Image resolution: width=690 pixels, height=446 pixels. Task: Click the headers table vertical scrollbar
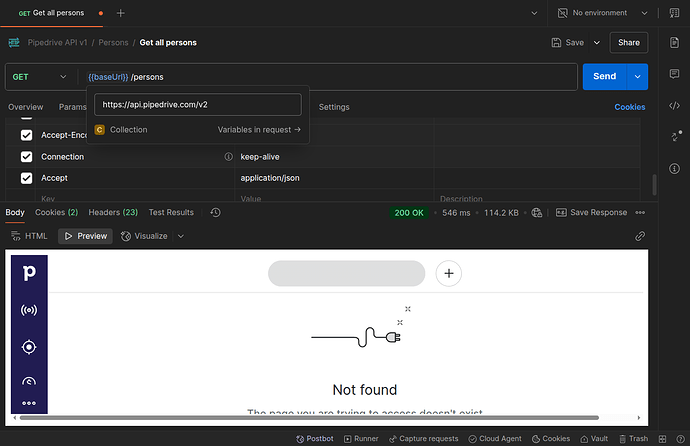point(654,185)
